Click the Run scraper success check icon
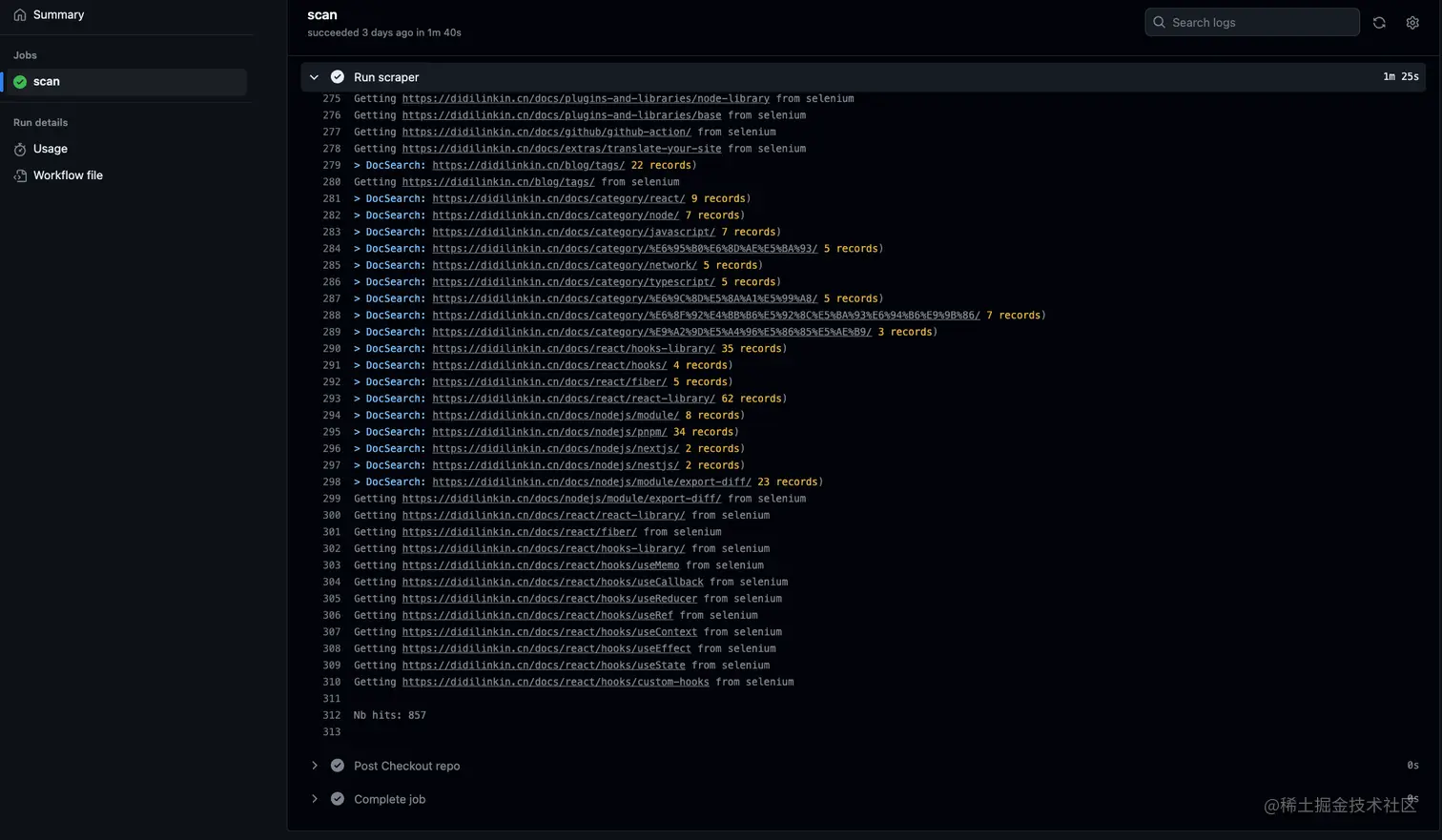1442x840 pixels. coord(338,77)
